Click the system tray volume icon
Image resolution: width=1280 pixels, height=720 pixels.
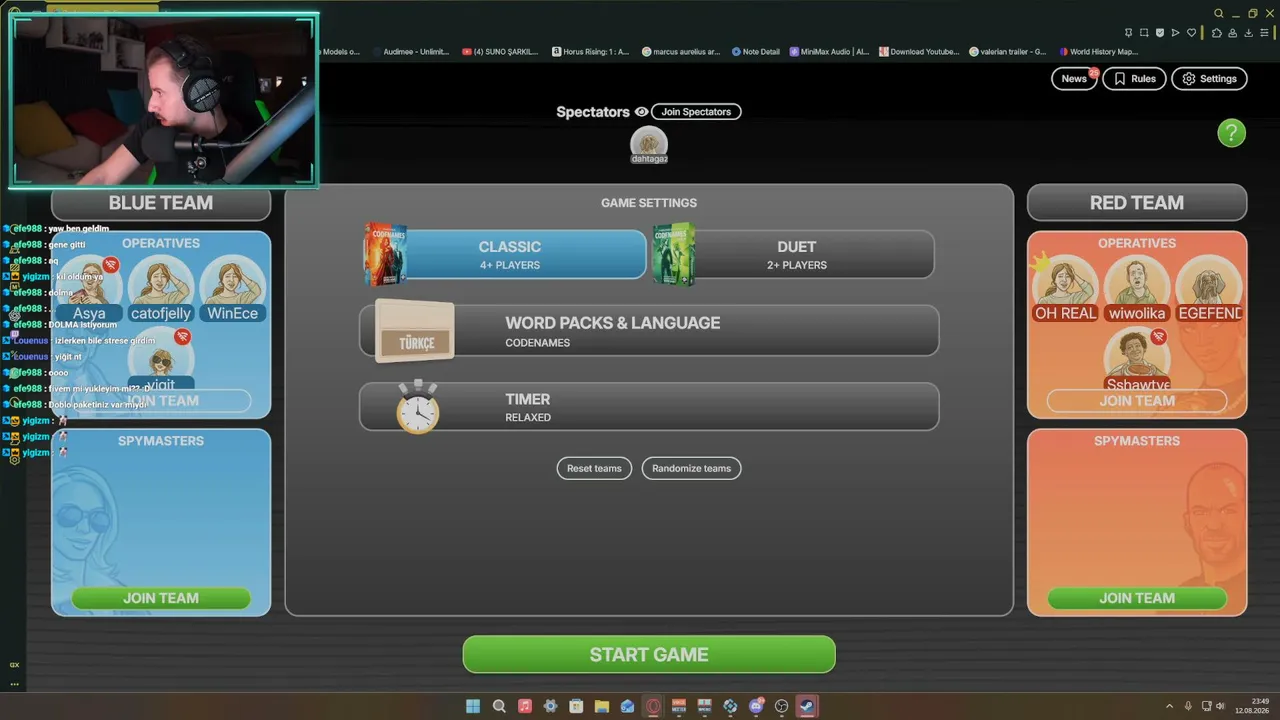[x=1220, y=706]
